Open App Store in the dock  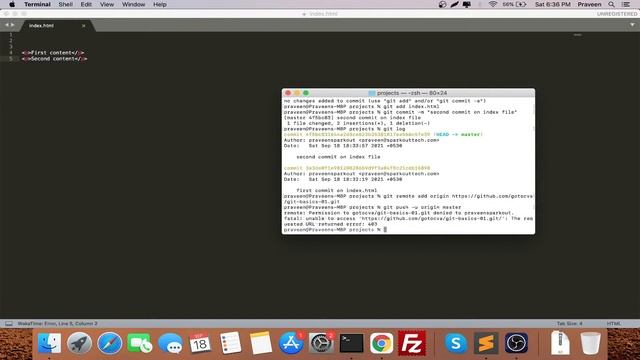coord(291,343)
